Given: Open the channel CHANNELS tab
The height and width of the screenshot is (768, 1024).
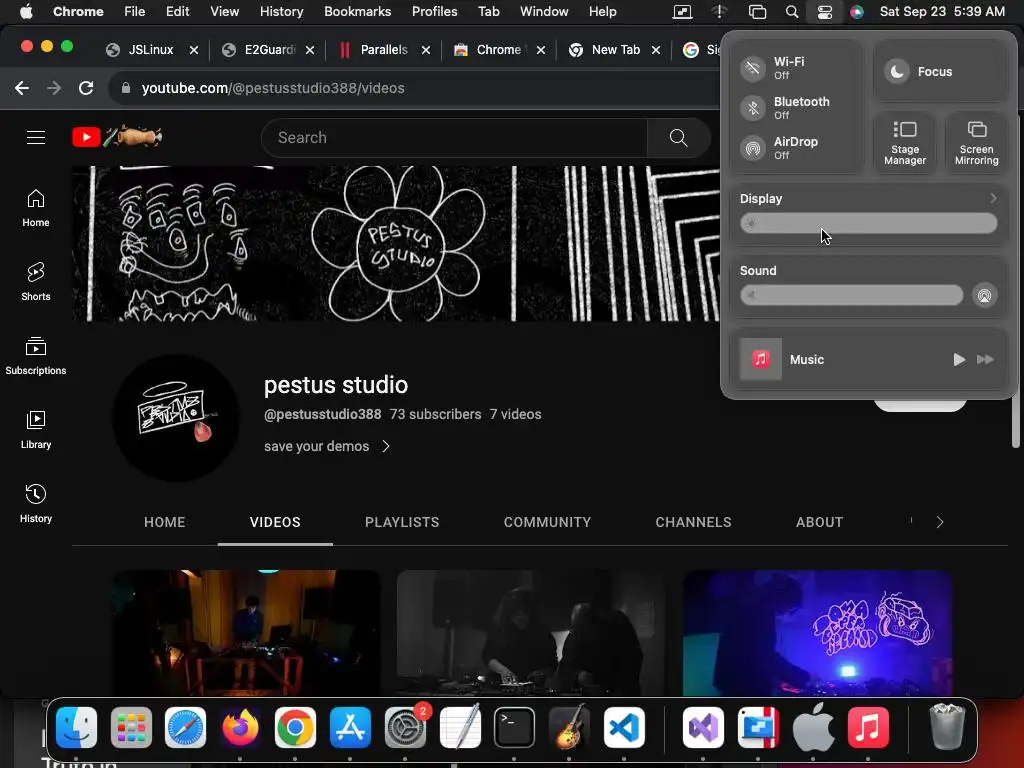Looking at the screenshot, I should 694,522.
